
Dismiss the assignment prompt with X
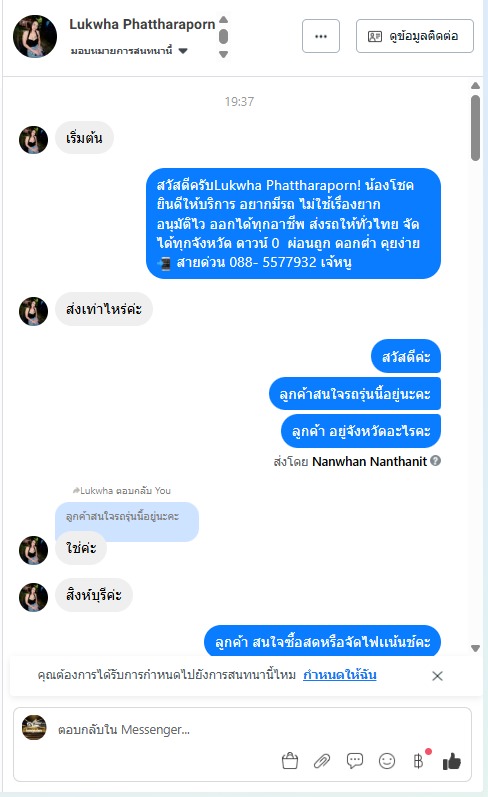pyautogui.click(x=437, y=676)
